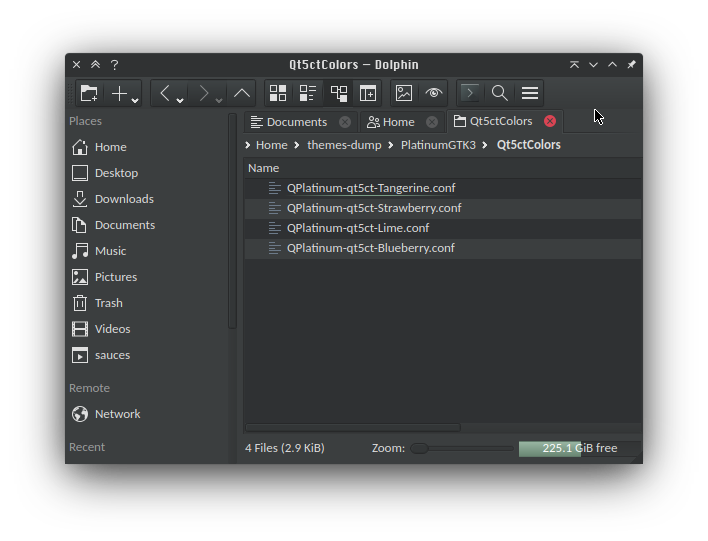Click the titlebar keep-above double chevron

tap(95, 65)
